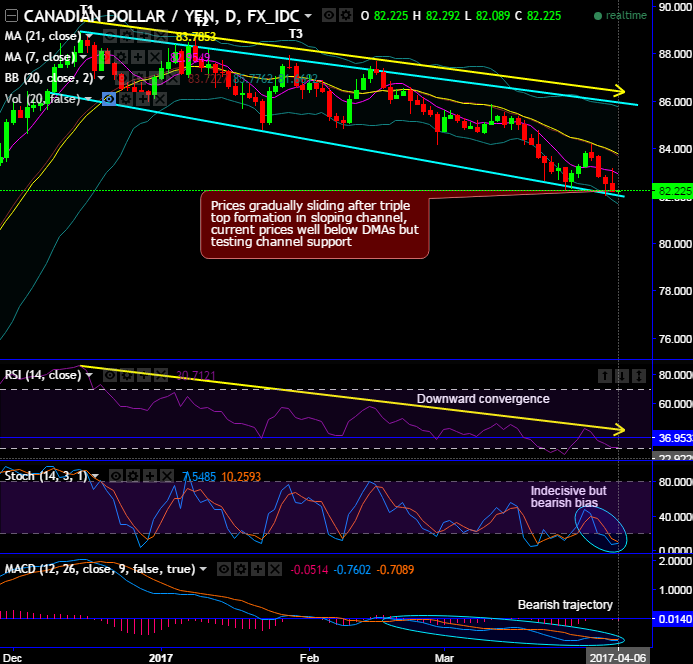Viewport: 693px width, 664px height.
Task: Open MA (21, close) settings gear
Action: point(126,36)
